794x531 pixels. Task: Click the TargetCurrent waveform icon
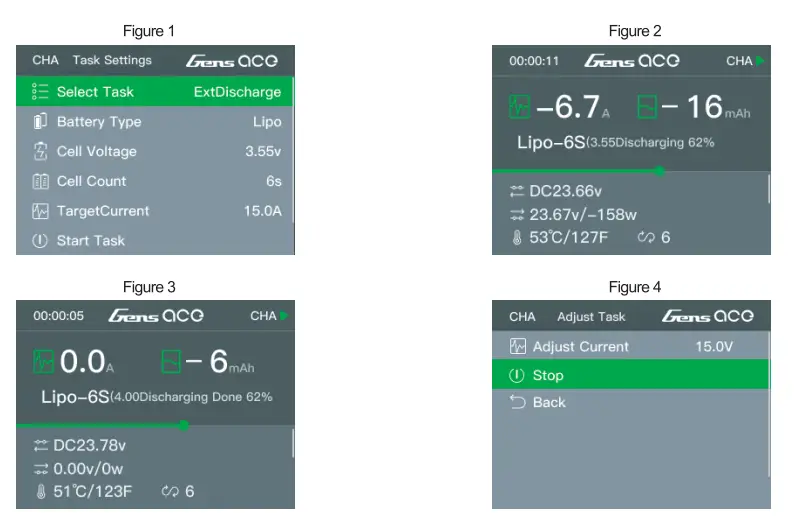coord(41,211)
